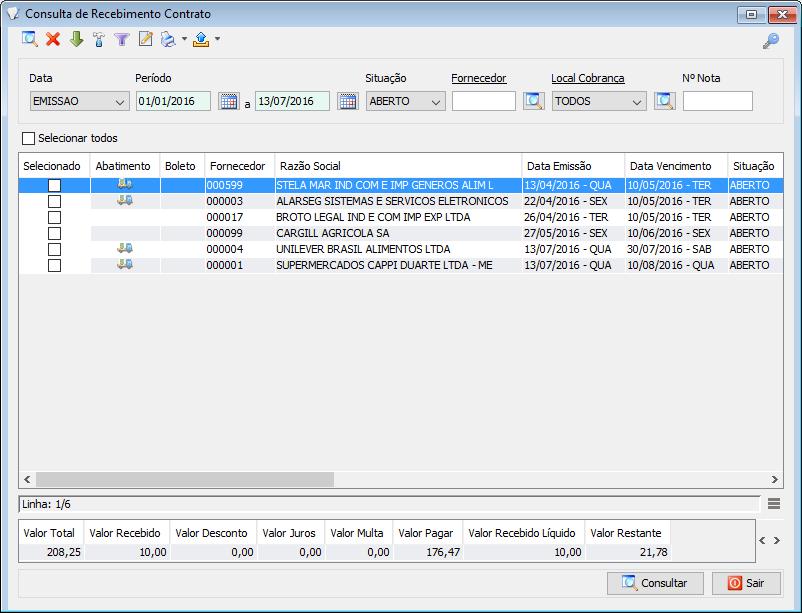Image resolution: width=802 pixels, height=613 pixels.
Task: Open calendar picker for period end date
Action: [348, 101]
